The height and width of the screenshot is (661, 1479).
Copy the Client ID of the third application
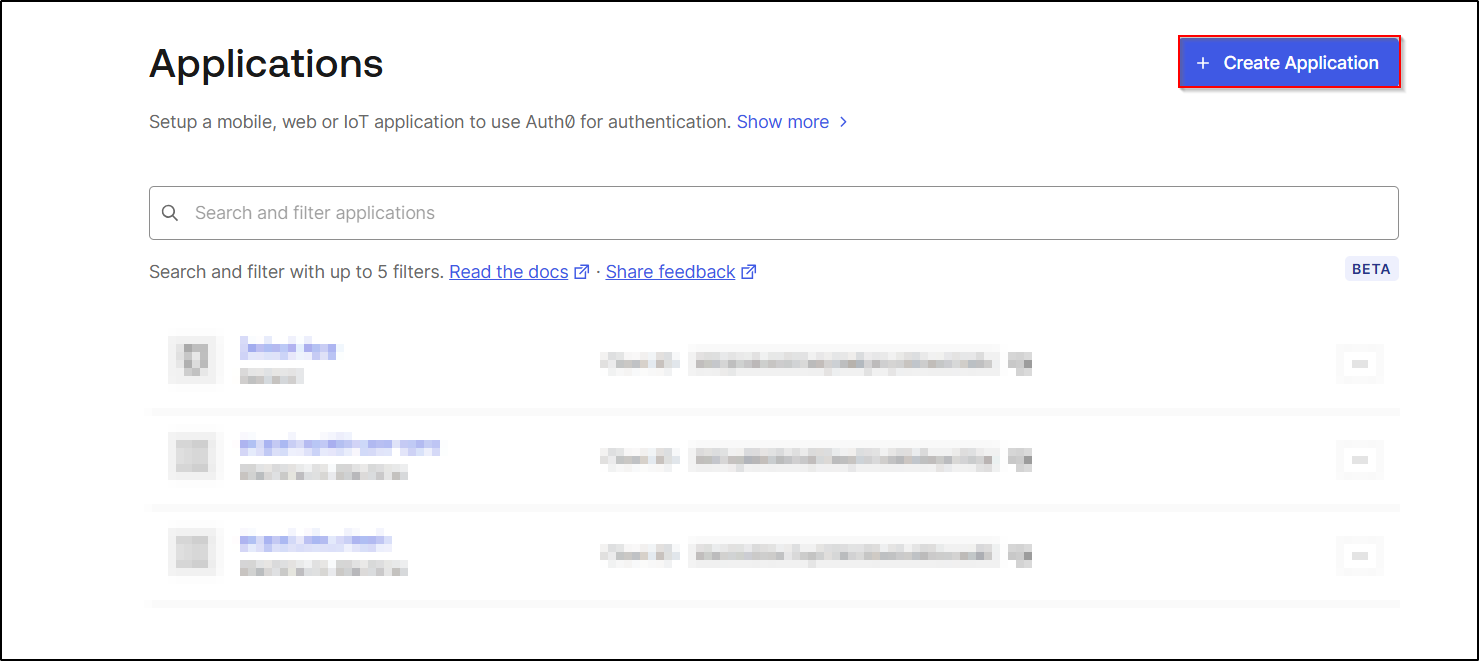click(x=1020, y=555)
